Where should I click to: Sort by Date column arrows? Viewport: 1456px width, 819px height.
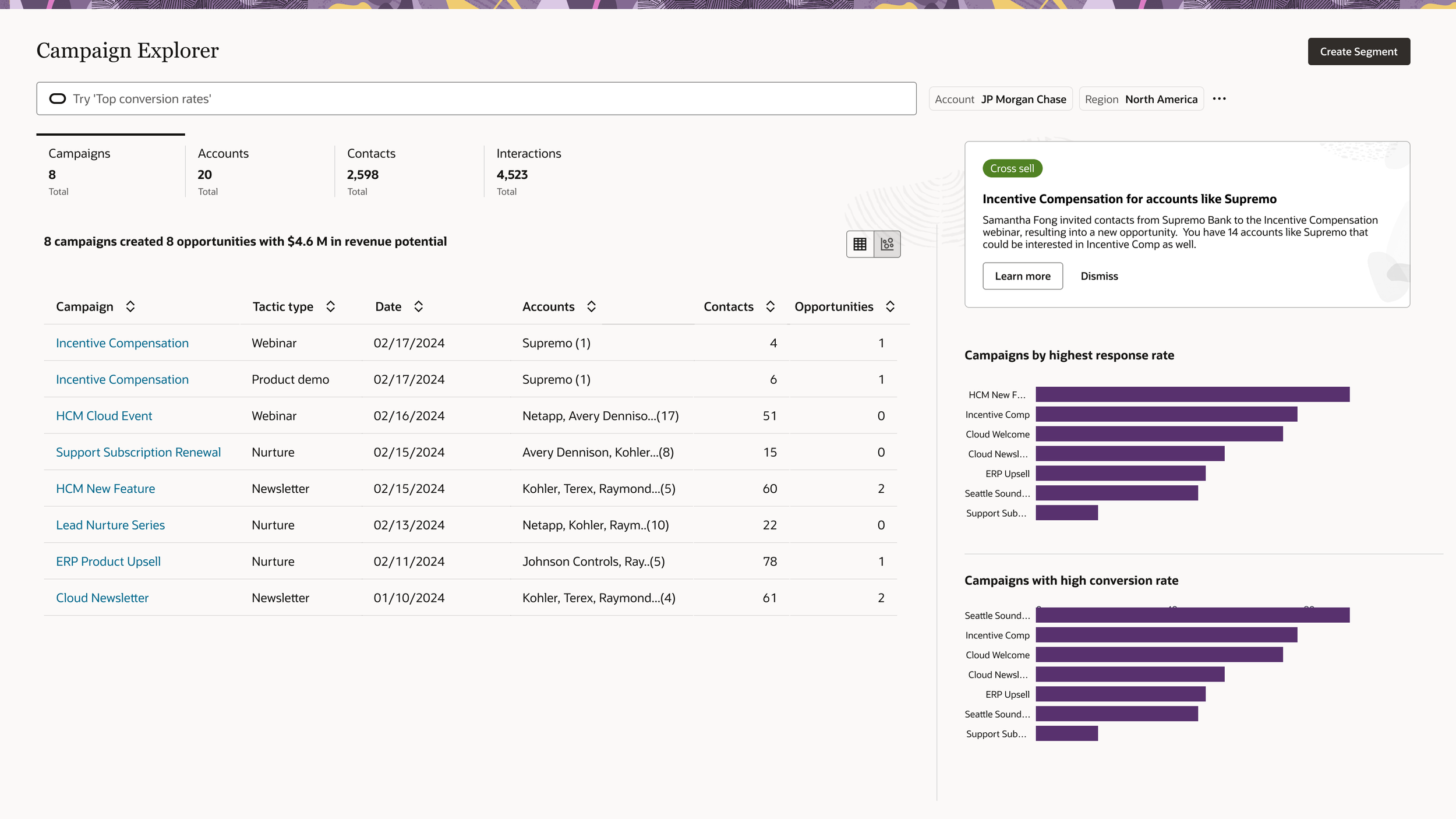coord(418,306)
